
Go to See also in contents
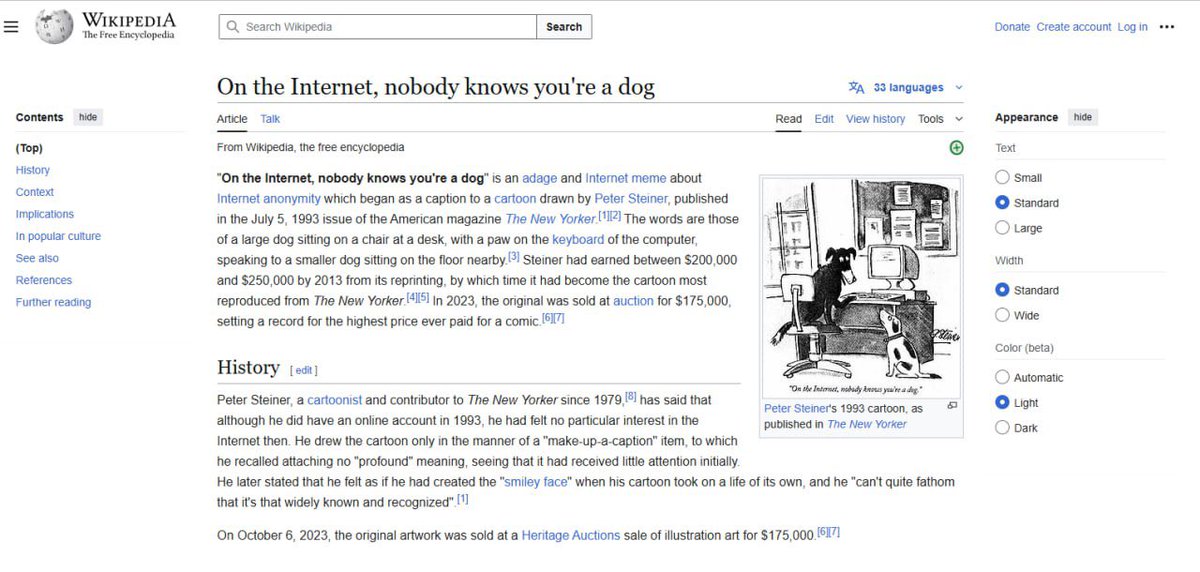(x=37, y=258)
